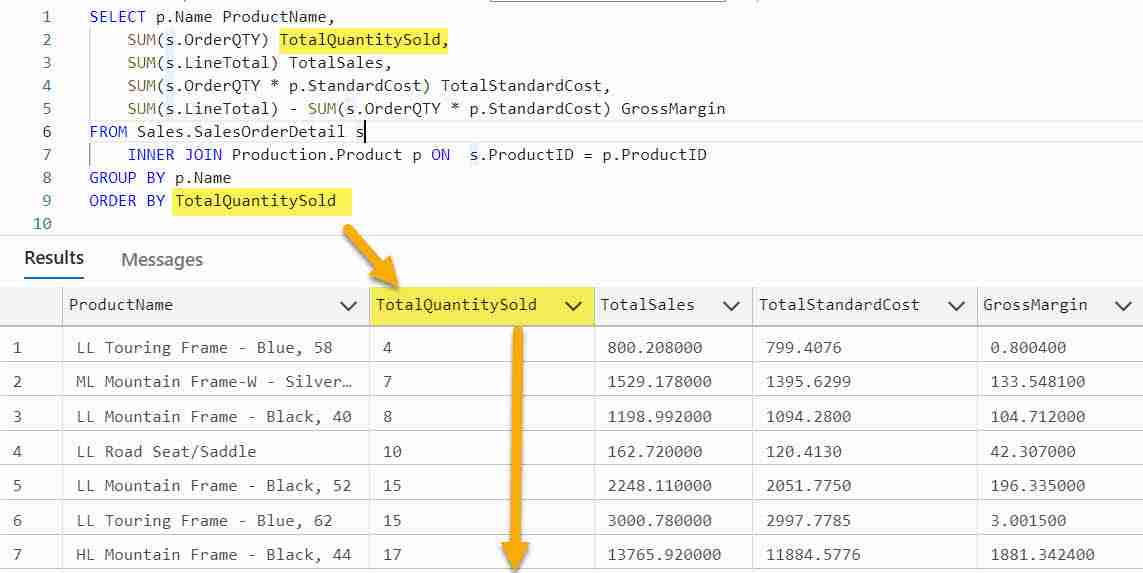1143x573 pixels.
Task: Open TotalSales column chevron menu
Action: (x=731, y=306)
